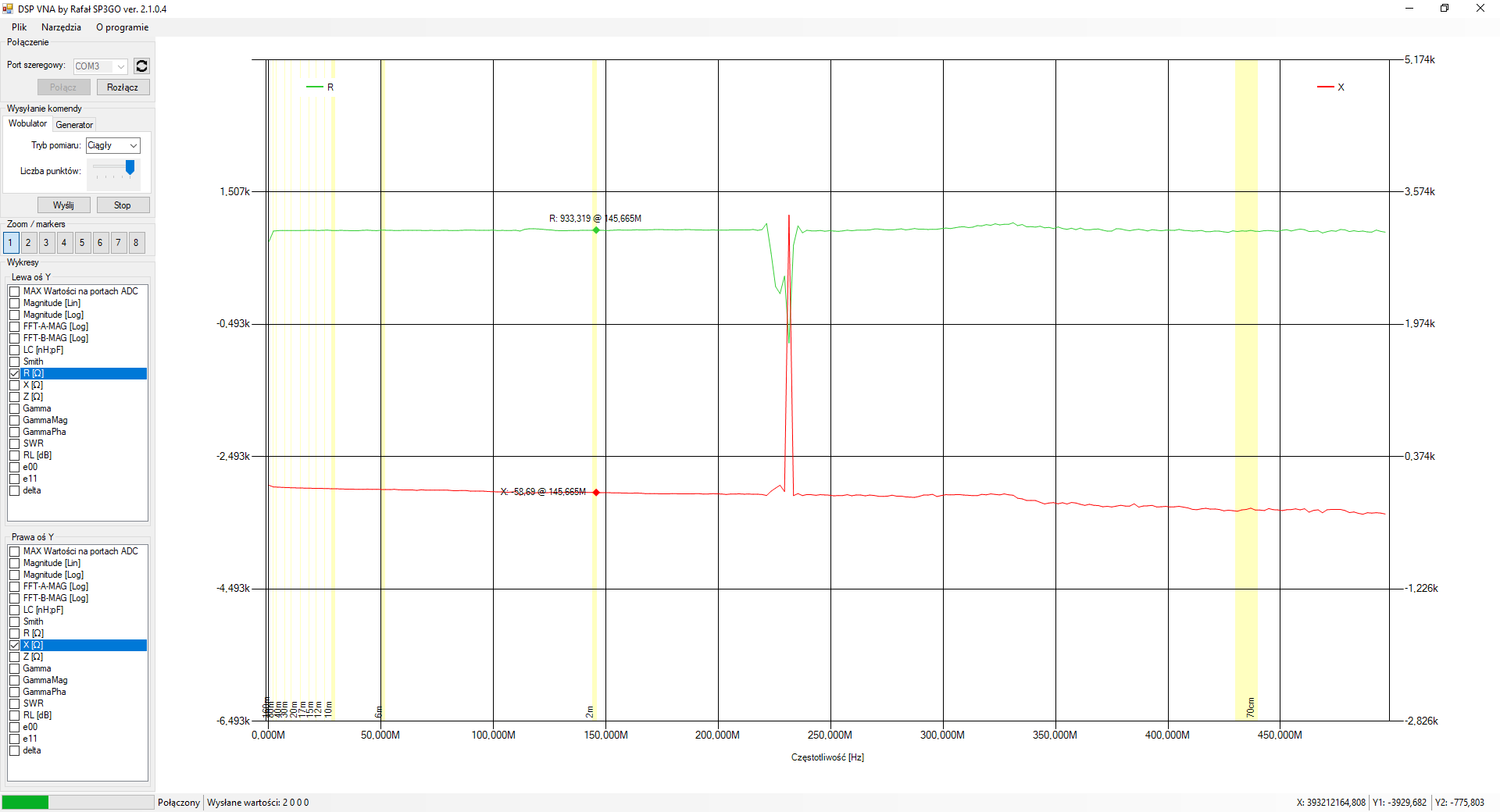This screenshot has height=812, width=1500.
Task: Open the Narzędzia menu
Action: coord(61,27)
